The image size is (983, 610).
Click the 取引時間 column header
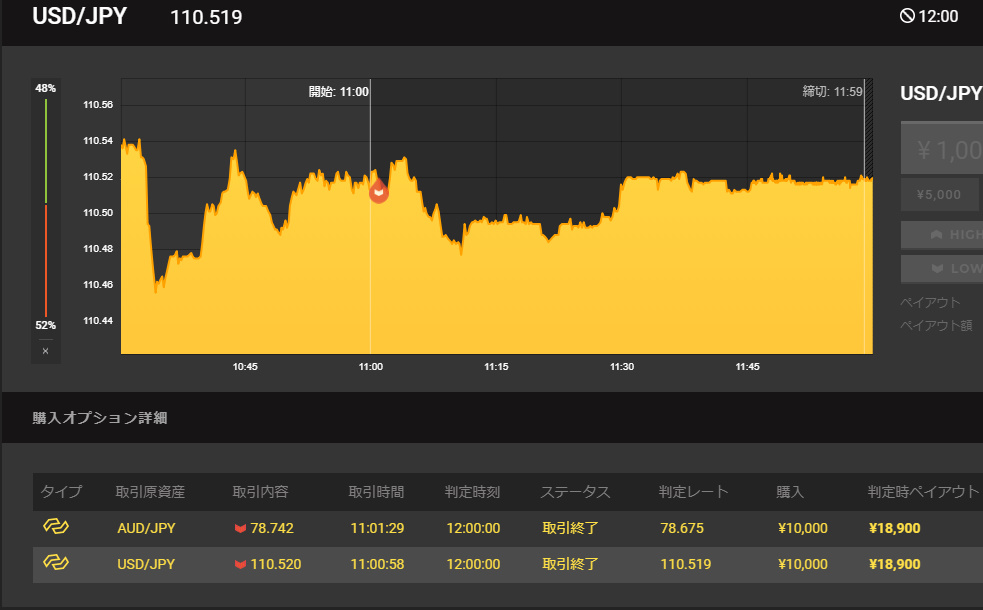point(376,492)
